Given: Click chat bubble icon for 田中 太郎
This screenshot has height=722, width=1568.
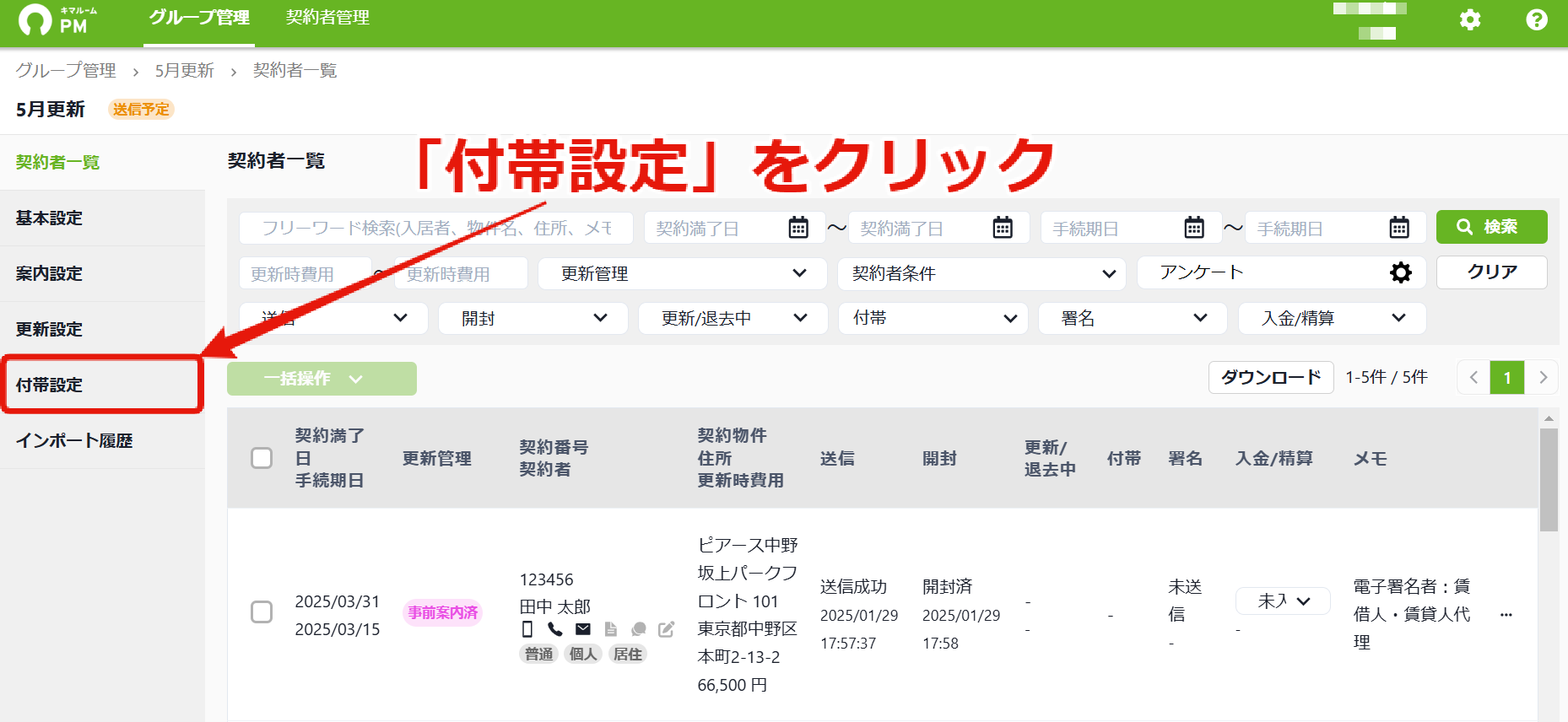Looking at the screenshot, I should 639,629.
